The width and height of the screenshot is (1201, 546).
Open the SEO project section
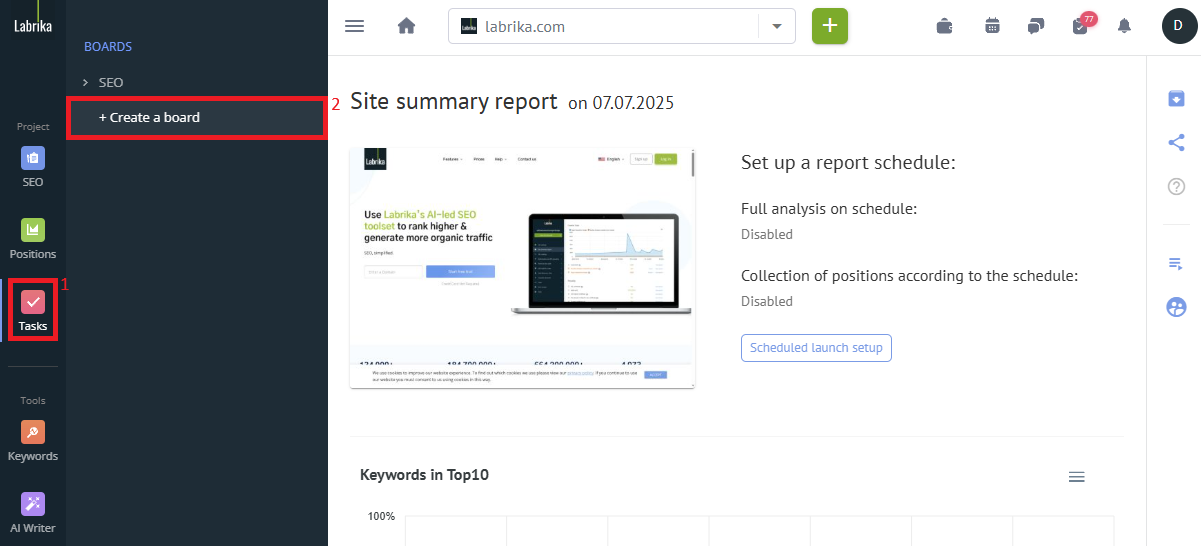[33, 167]
